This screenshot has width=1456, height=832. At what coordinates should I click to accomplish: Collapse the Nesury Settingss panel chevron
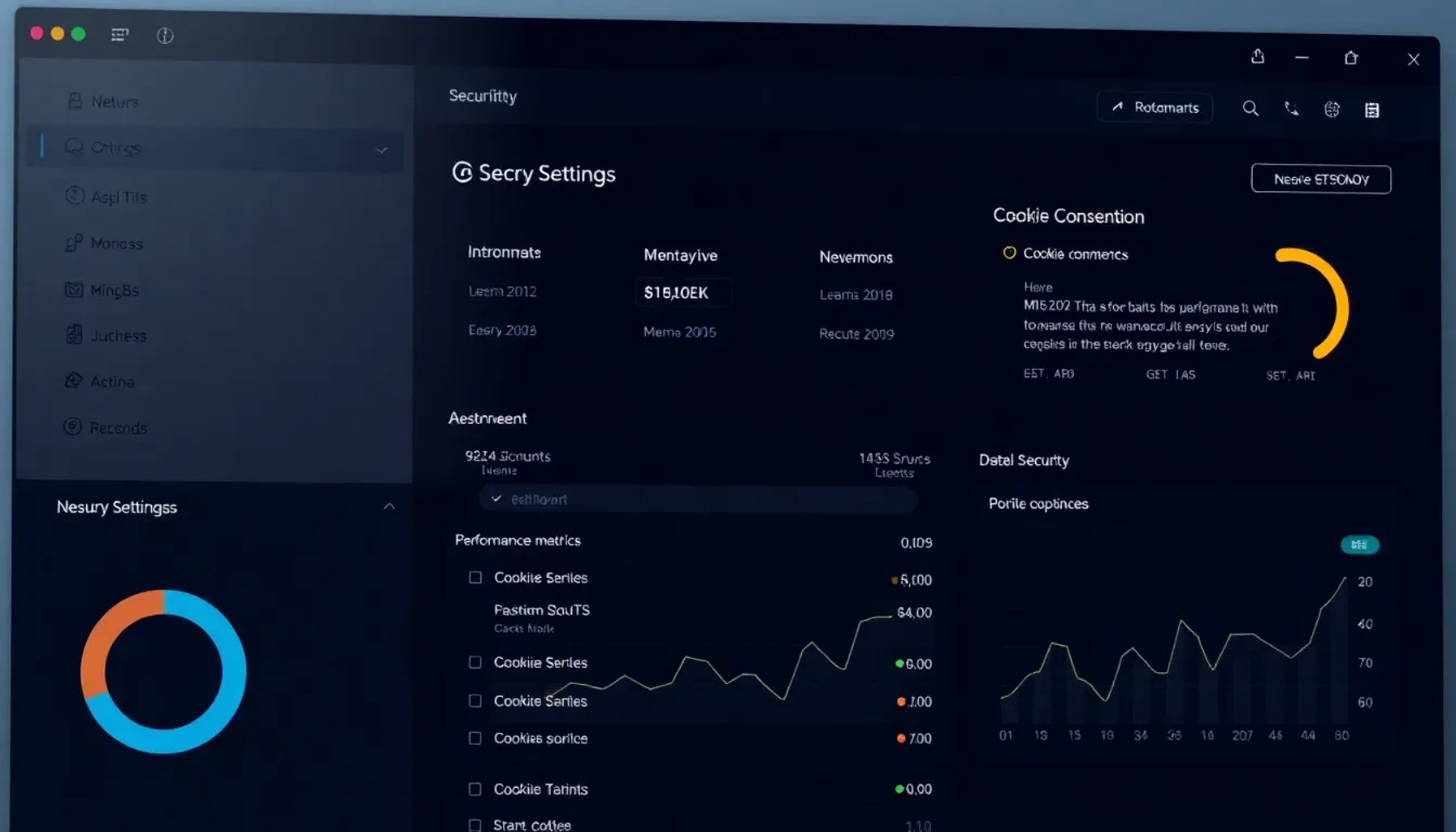390,506
